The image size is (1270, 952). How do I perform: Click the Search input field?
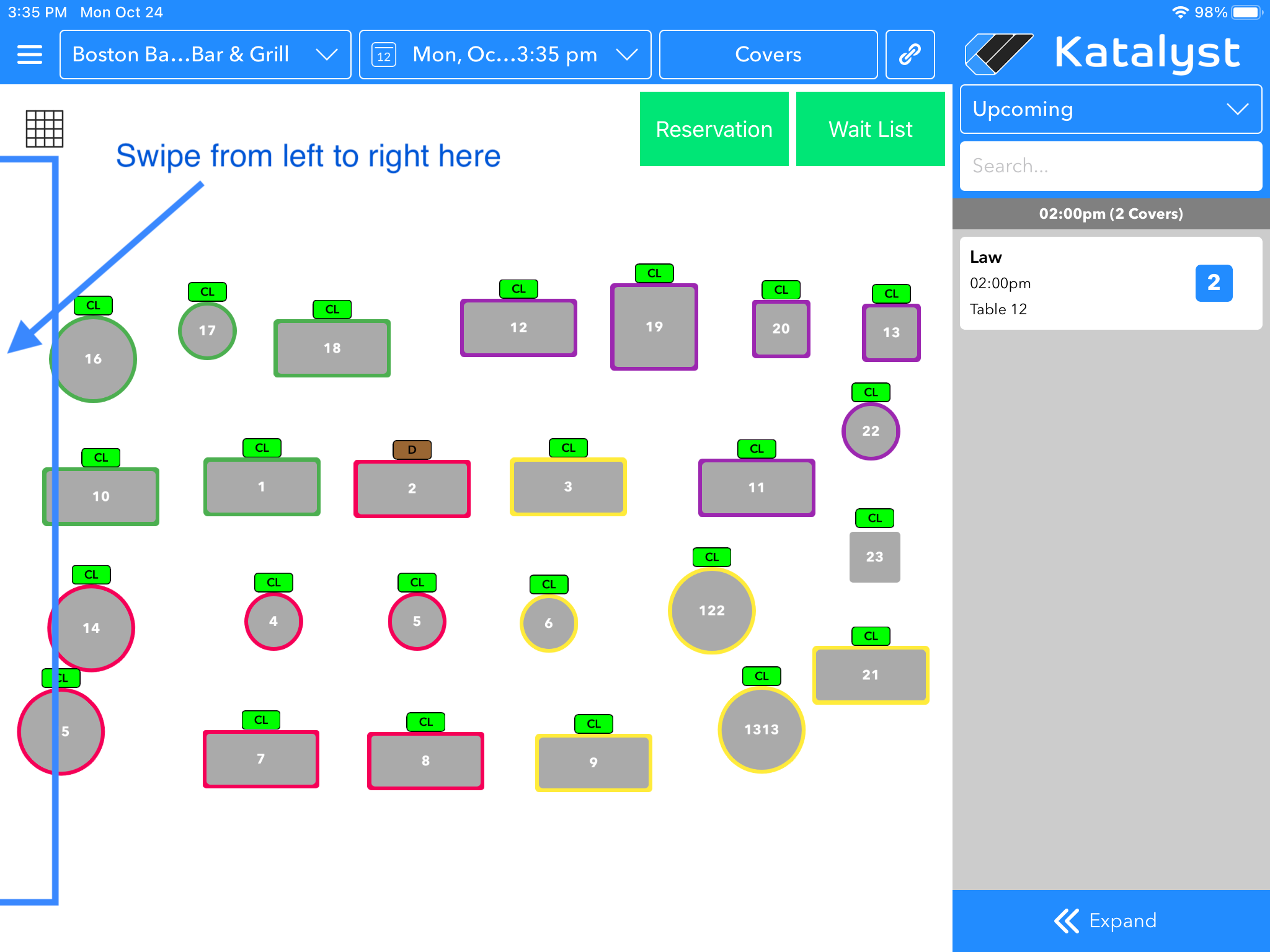pos(1111,166)
